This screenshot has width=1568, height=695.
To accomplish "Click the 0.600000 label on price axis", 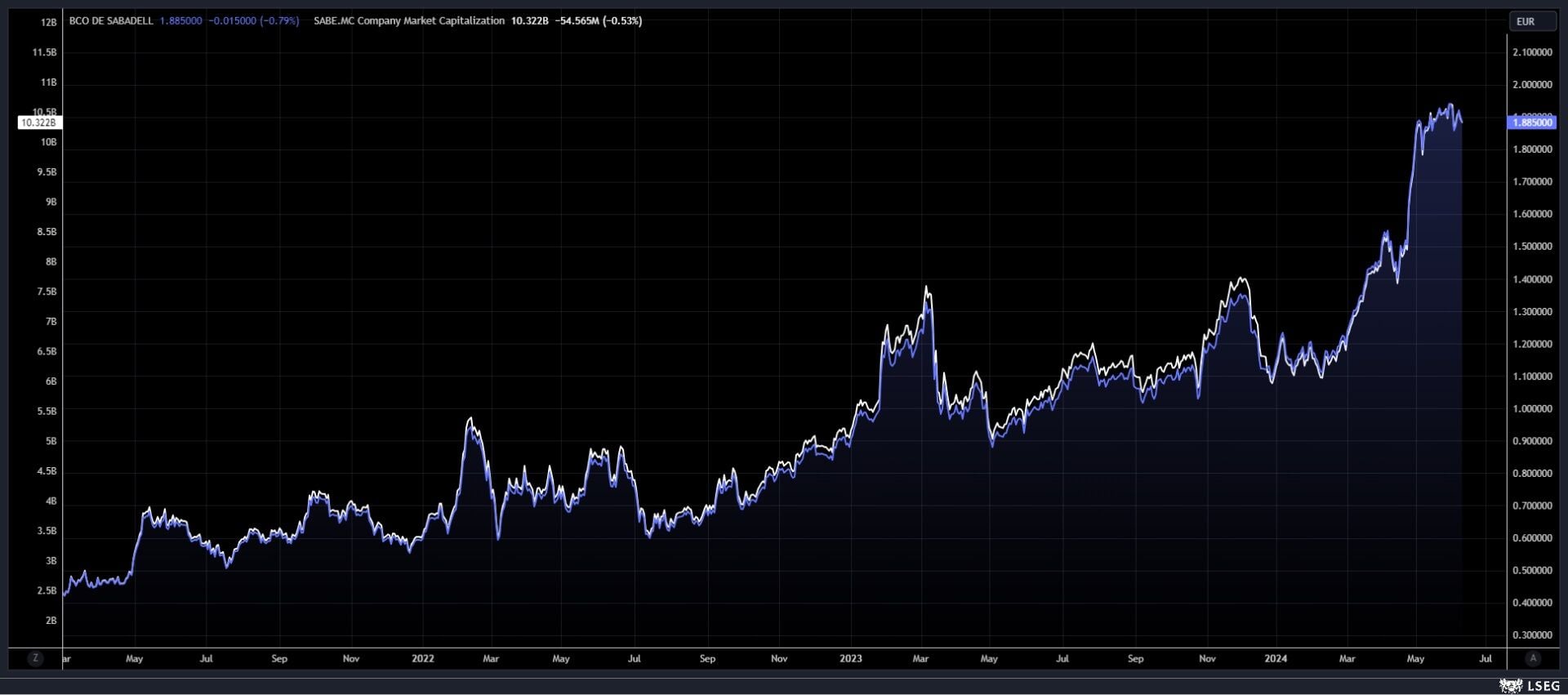I will click(x=1532, y=538).
